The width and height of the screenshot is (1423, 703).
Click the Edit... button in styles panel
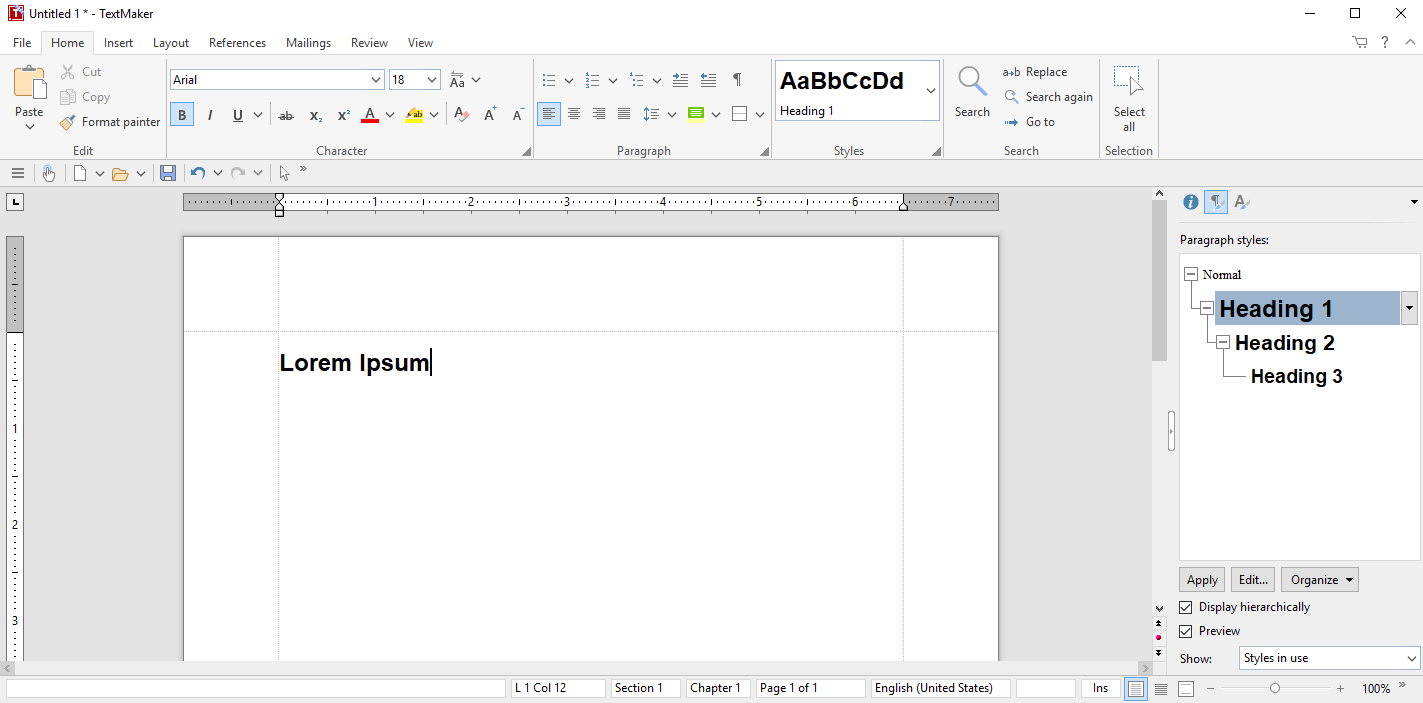point(1253,580)
